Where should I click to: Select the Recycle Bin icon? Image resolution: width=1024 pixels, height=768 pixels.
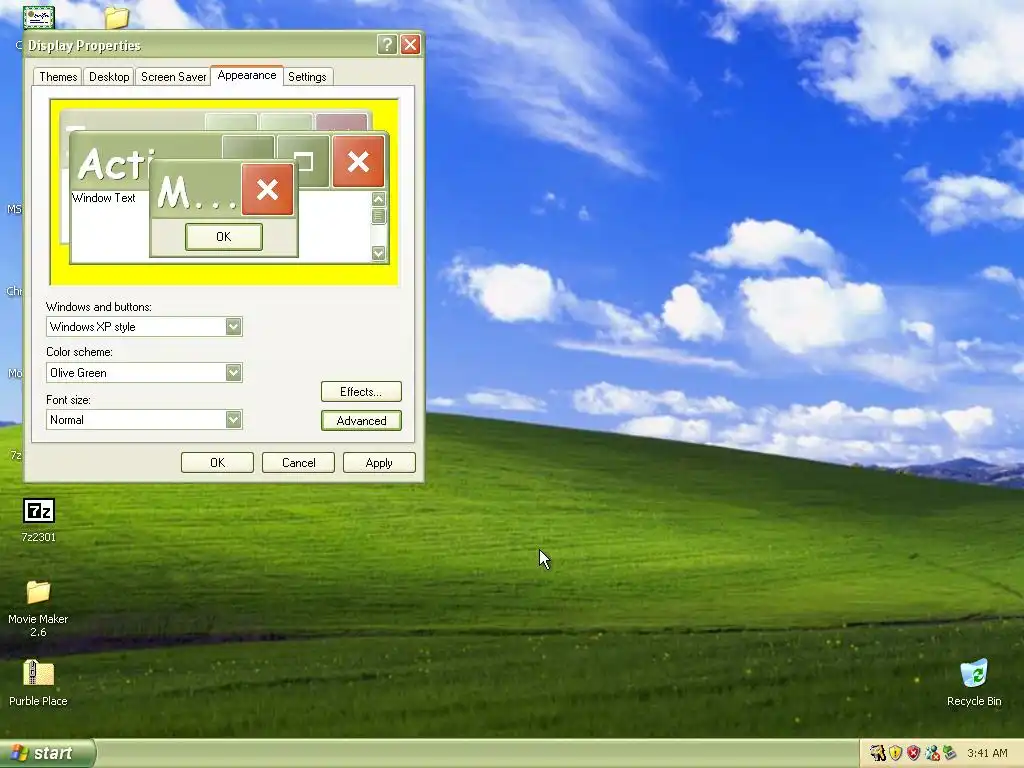(974, 673)
